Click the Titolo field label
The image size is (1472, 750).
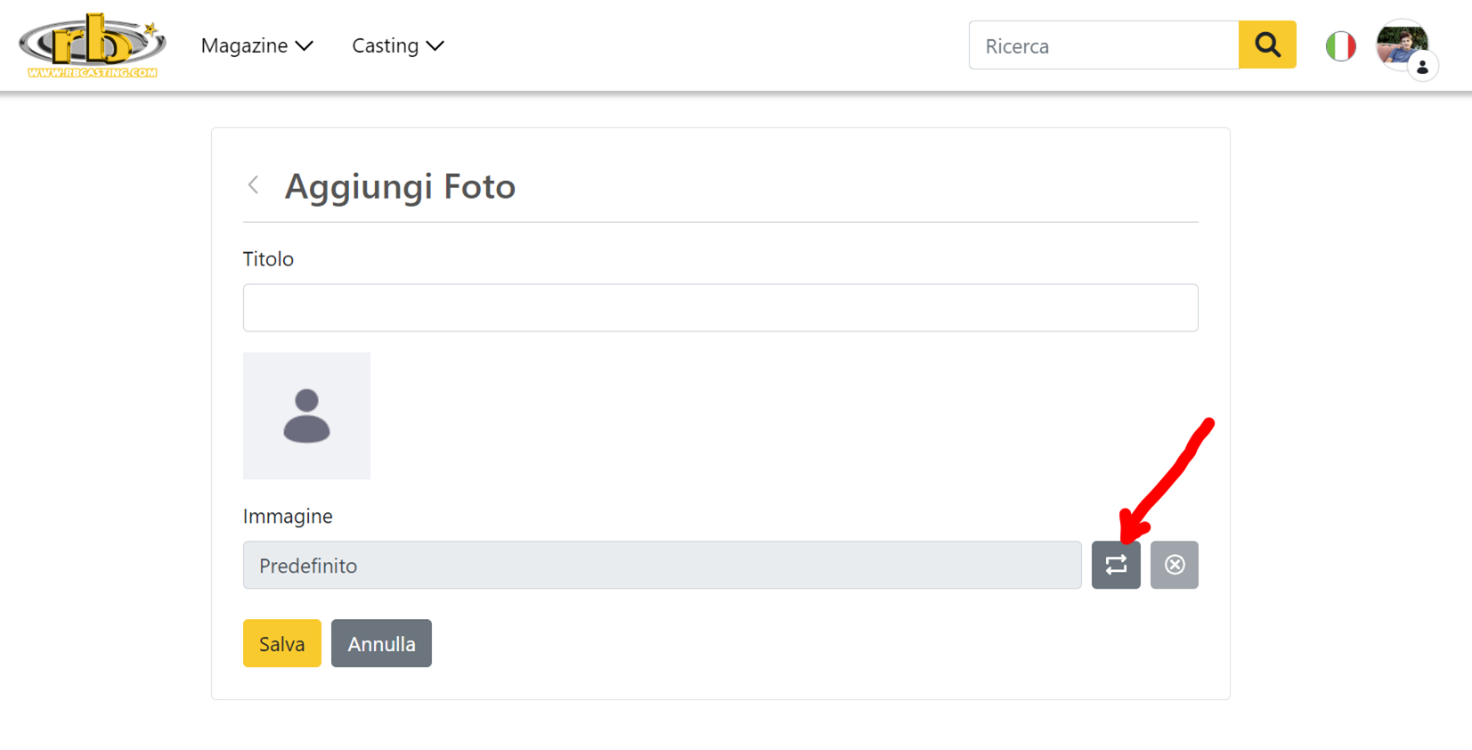click(268, 259)
